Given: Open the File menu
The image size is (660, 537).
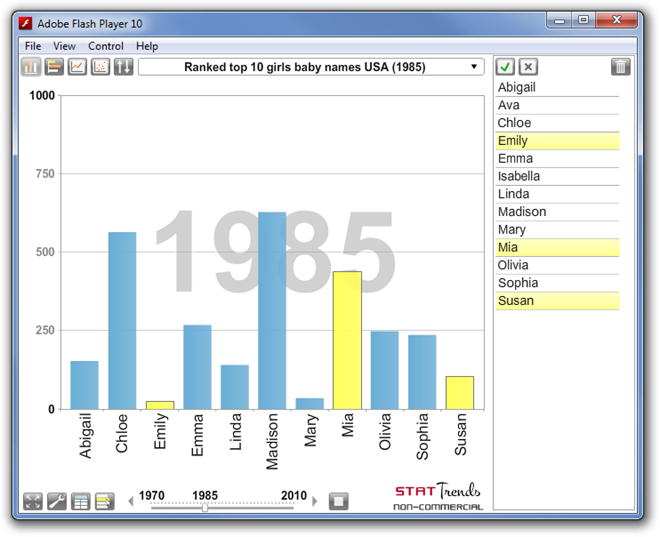Looking at the screenshot, I should 33,46.
